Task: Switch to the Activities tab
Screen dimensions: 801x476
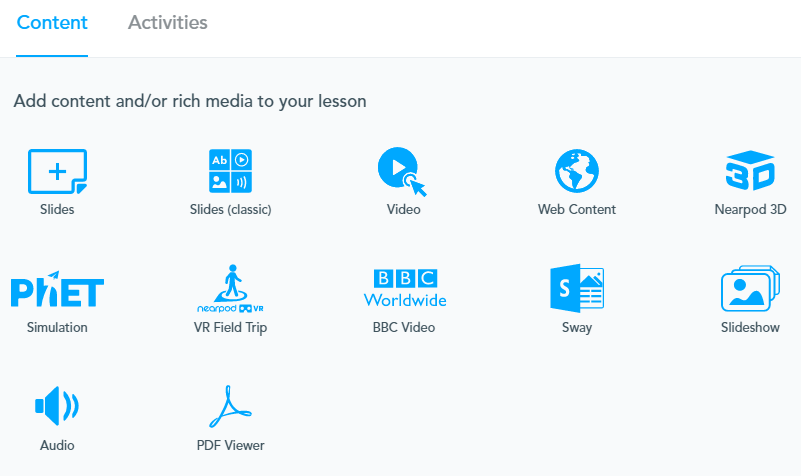Action: [168, 22]
